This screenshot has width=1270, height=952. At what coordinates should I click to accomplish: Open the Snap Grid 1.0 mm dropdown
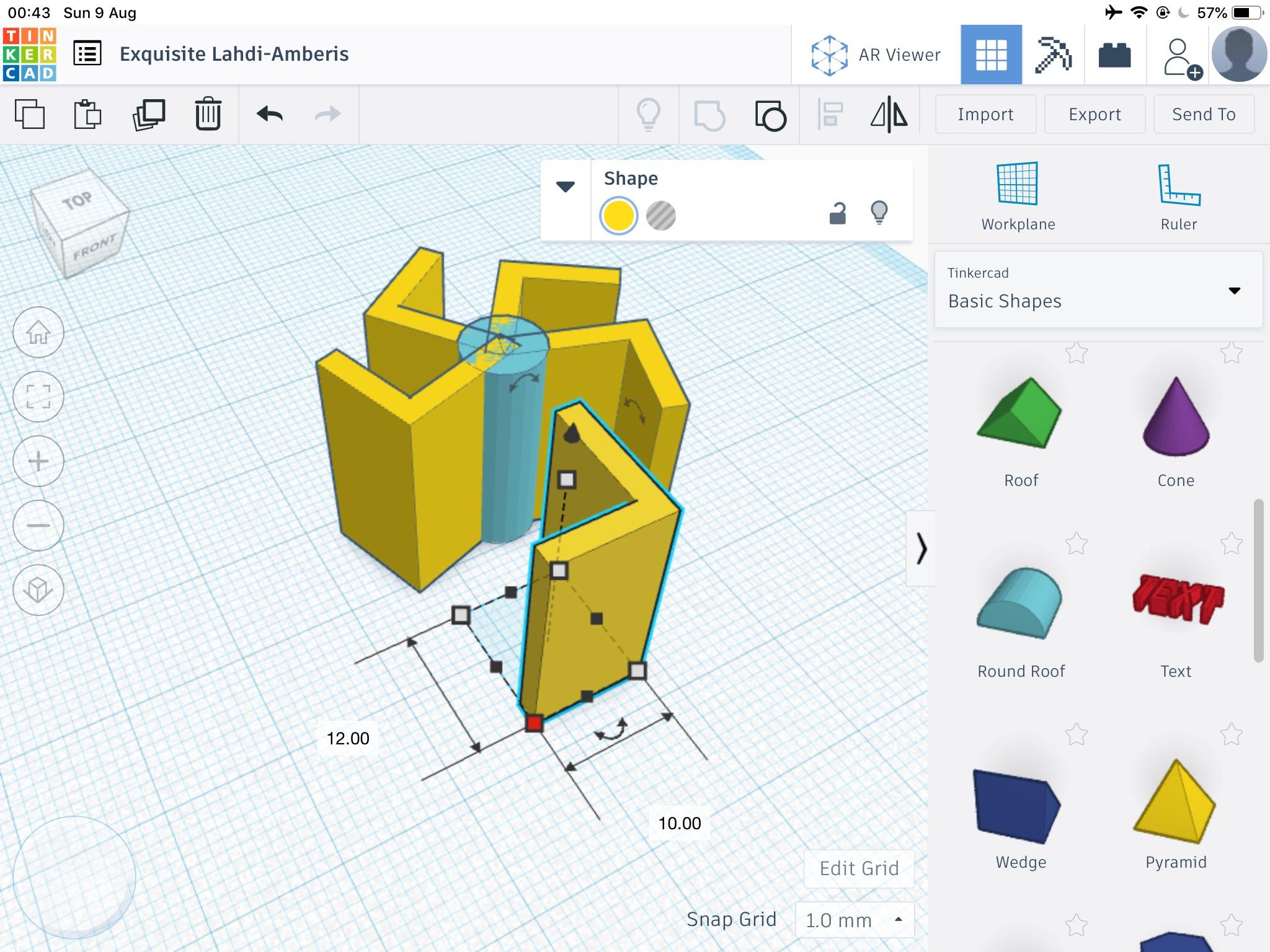(855, 920)
